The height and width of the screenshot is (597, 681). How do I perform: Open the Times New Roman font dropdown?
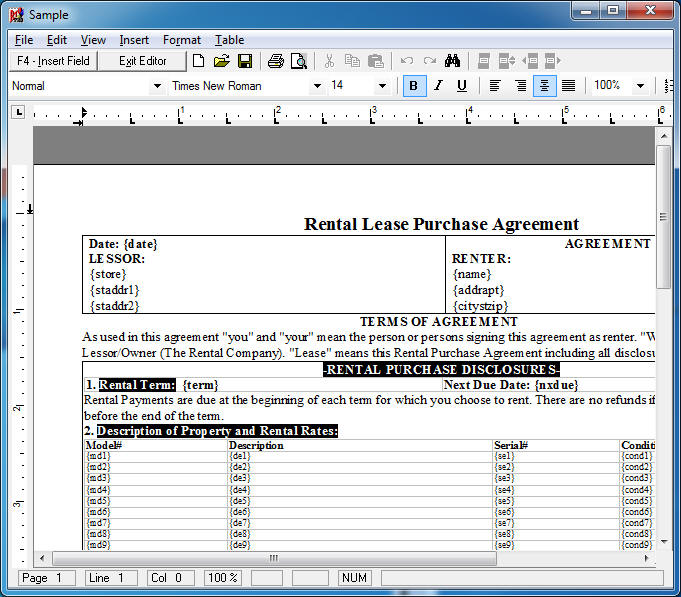pos(317,86)
